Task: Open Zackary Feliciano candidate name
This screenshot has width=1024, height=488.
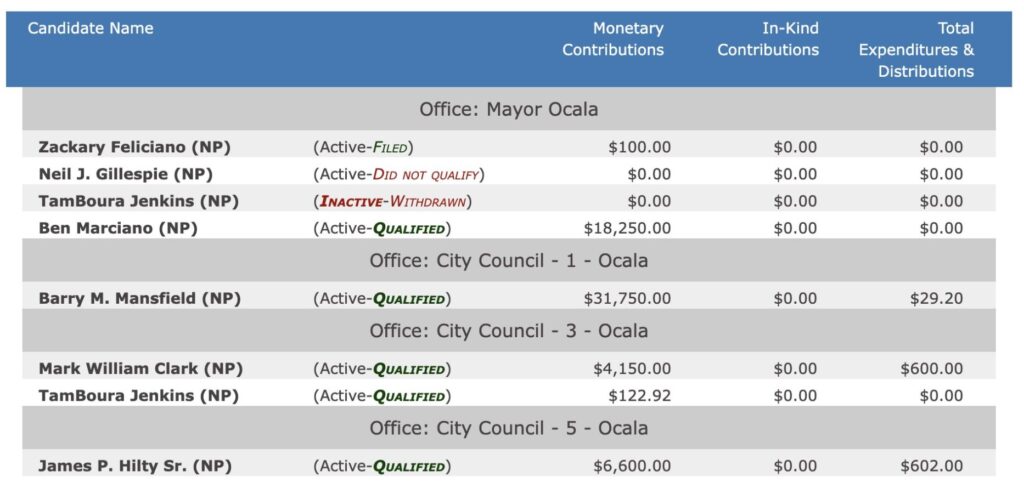Action: 134,148
